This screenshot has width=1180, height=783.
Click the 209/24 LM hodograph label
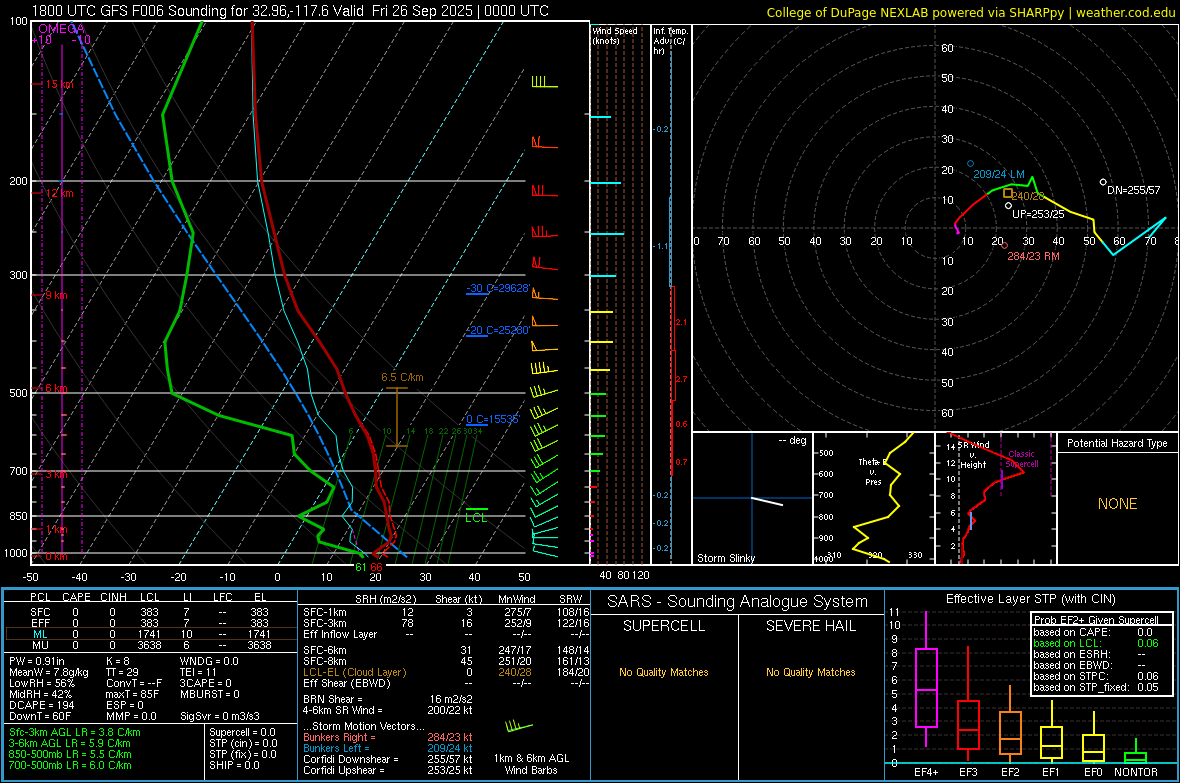point(999,174)
